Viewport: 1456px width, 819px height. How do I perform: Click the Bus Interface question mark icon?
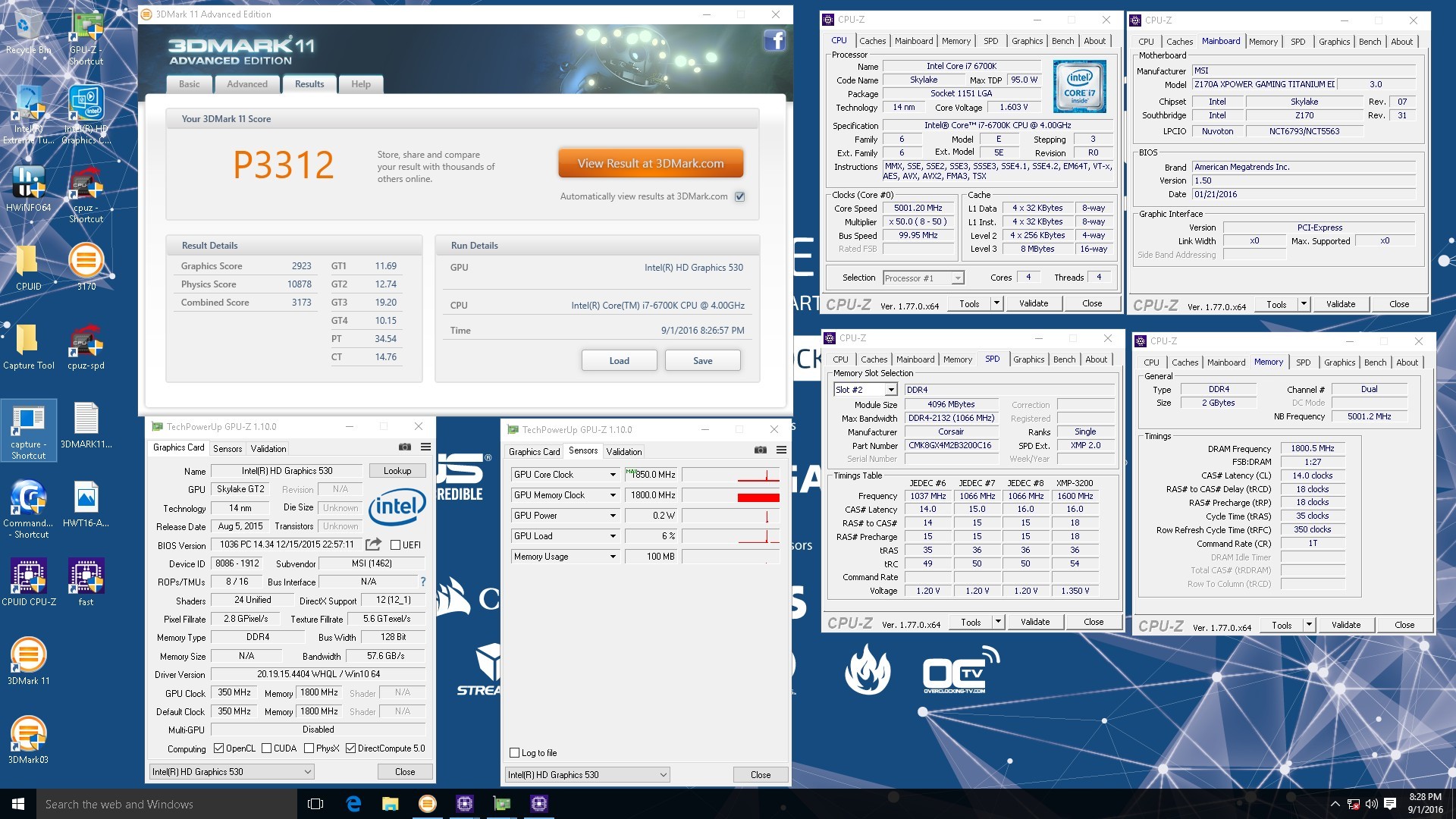(x=422, y=582)
